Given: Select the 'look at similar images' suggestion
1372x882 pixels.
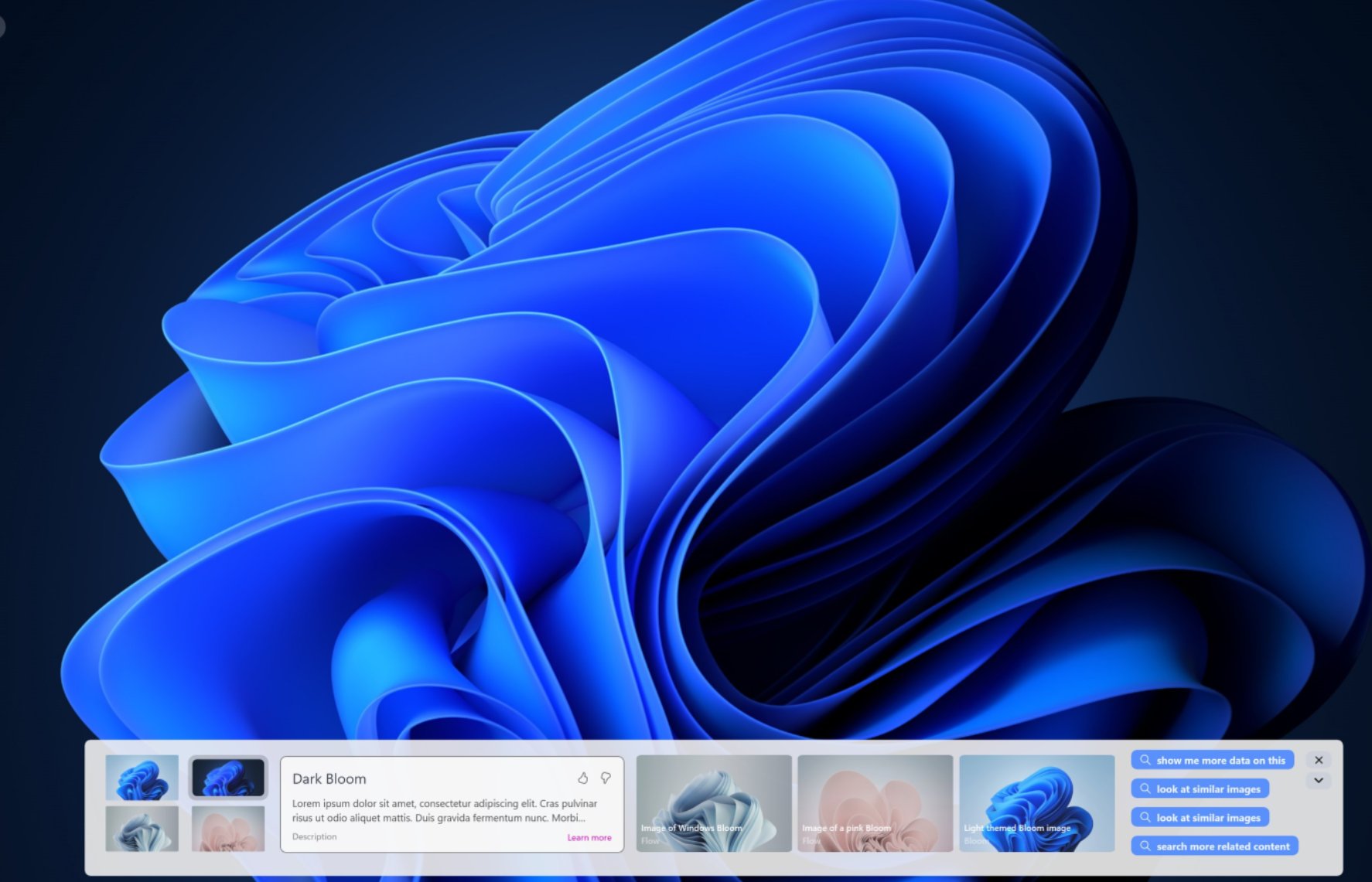Looking at the screenshot, I should (x=1206, y=788).
